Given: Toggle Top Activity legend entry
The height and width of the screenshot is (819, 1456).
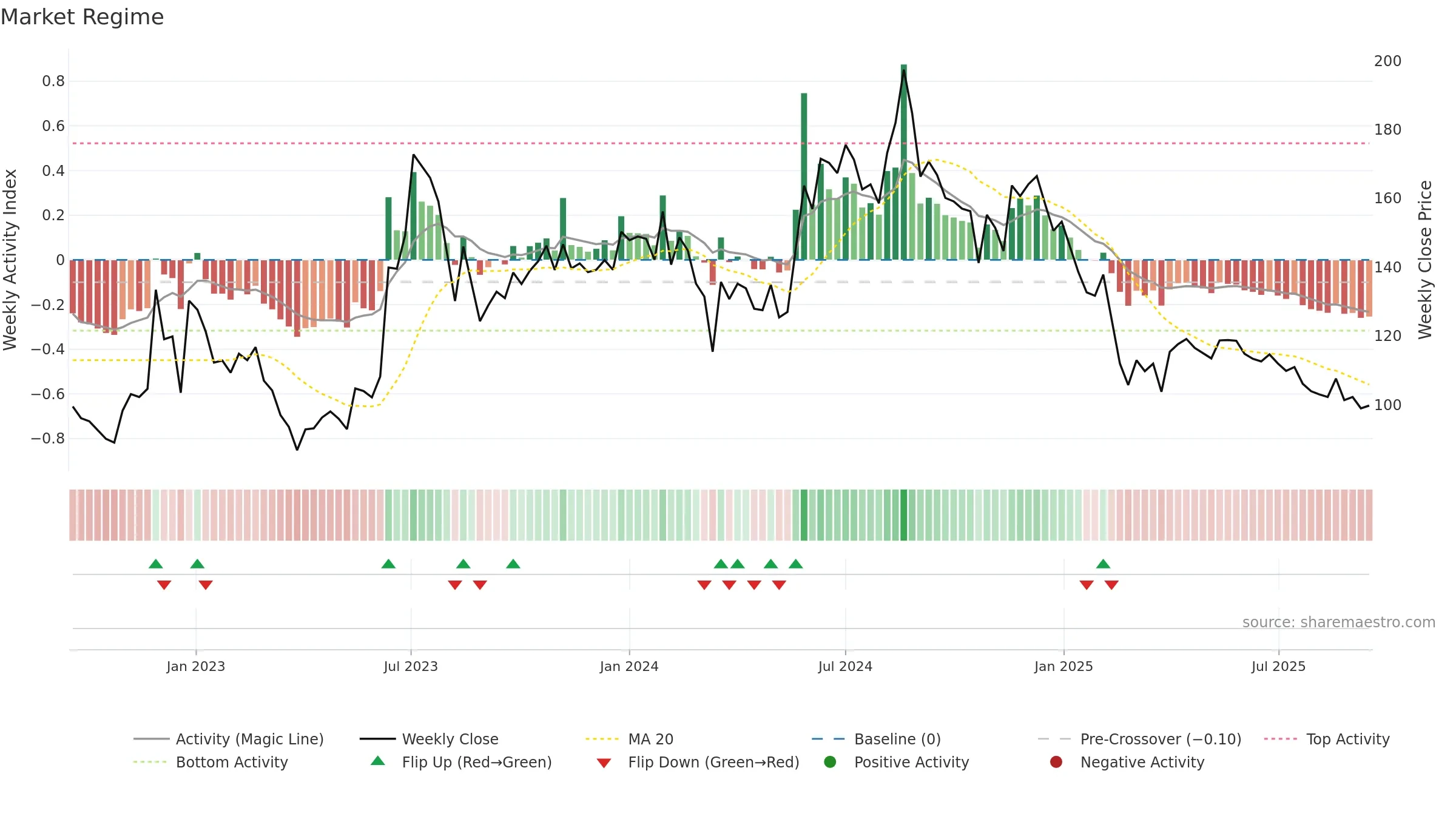Looking at the screenshot, I should coord(1326,739).
